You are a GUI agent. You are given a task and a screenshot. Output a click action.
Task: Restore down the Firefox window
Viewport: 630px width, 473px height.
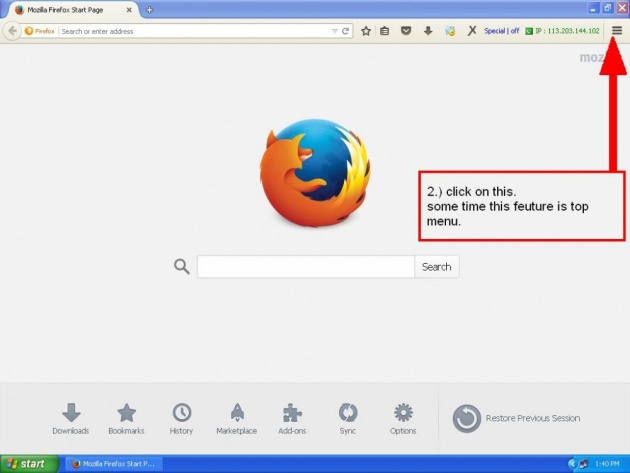point(608,8)
